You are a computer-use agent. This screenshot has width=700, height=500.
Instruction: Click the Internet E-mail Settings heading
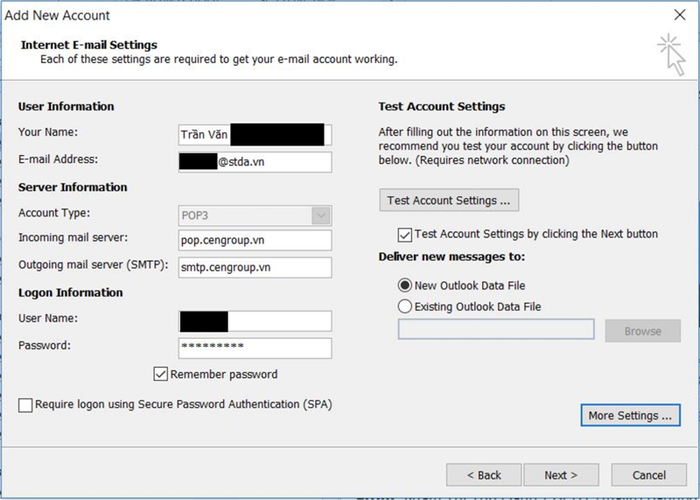[89, 45]
